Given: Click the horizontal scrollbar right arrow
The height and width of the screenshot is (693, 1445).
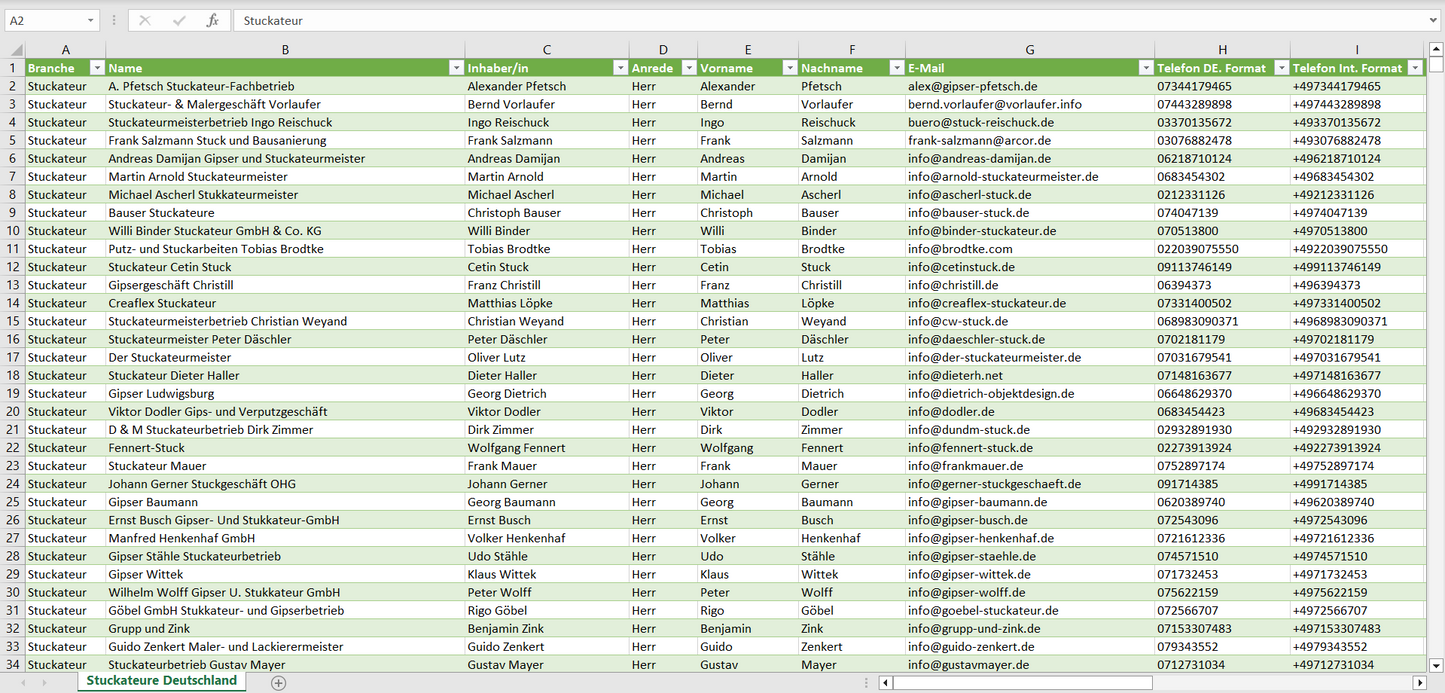Looking at the screenshot, I should coord(1419,683).
